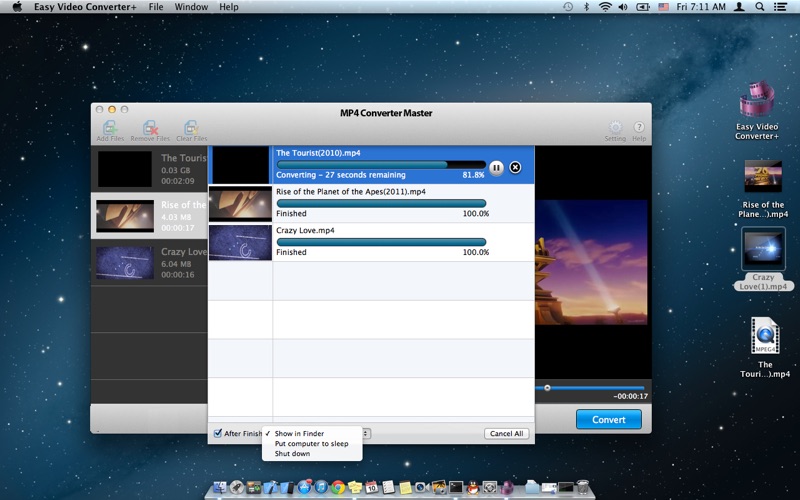This screenshot has height=500, width=800.
Task: Click the blue Convert button
Action: coord(609,419)
